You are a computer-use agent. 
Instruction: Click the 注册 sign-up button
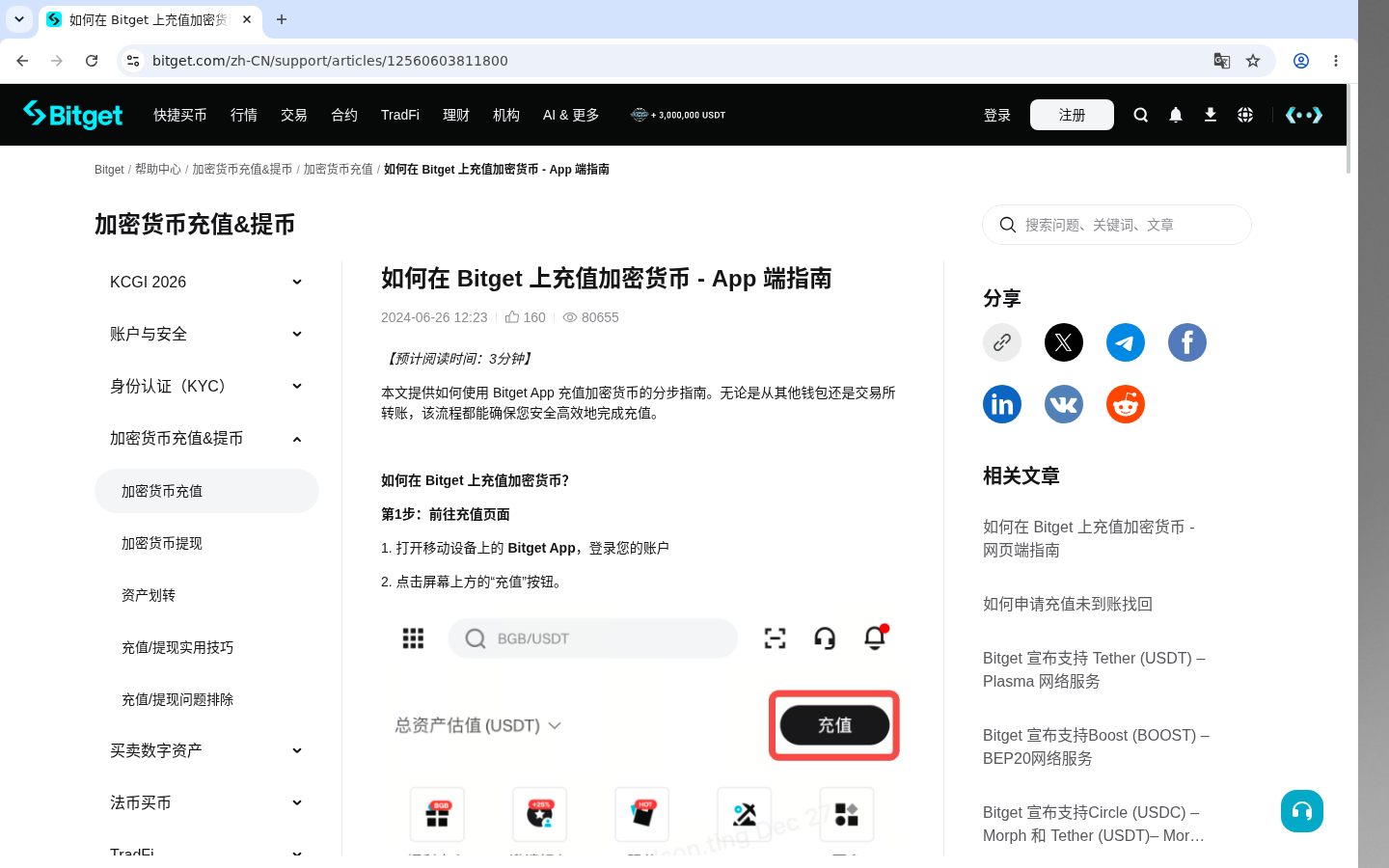[1072, 115]
